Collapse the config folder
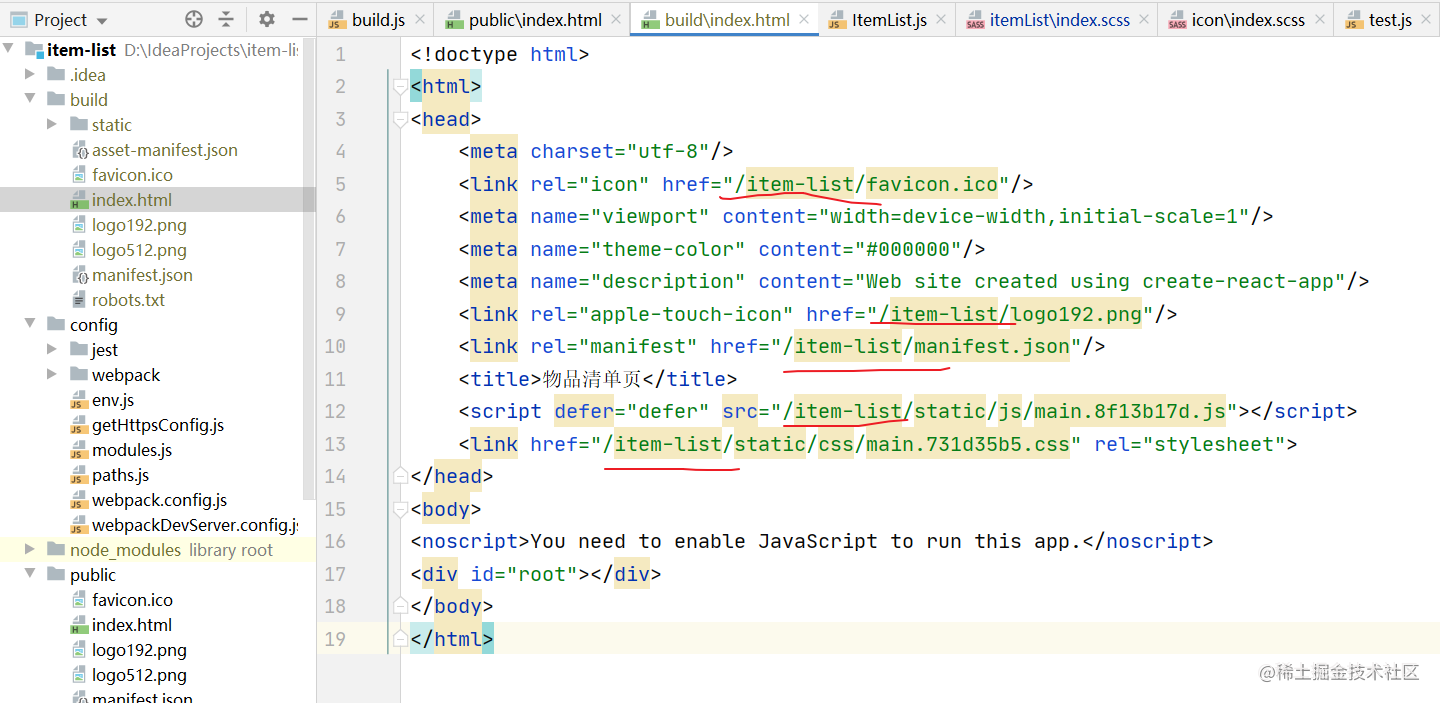 tap(30, 324)
